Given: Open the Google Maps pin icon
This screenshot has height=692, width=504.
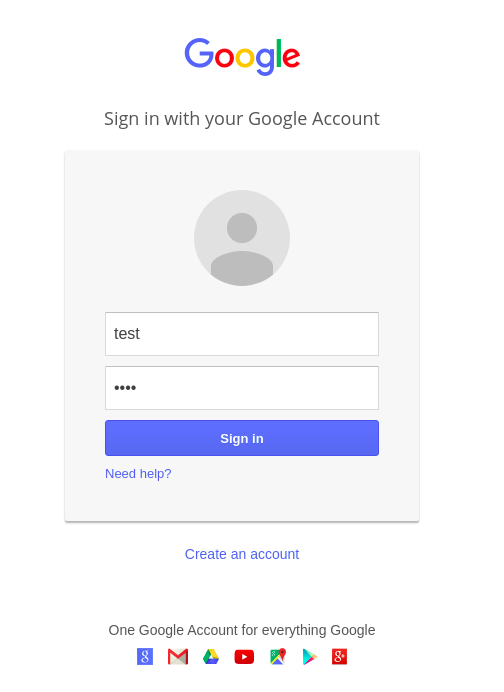Looking at the screenshot, I should (x=278, y=657).
